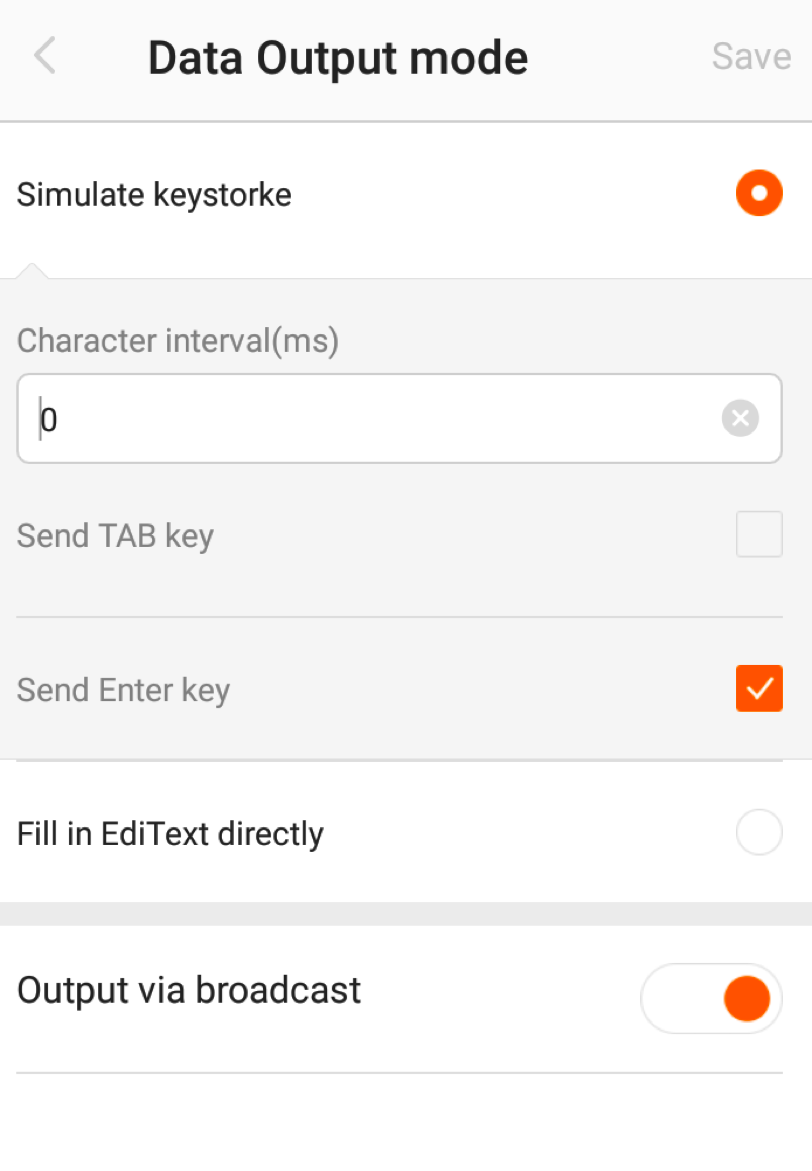Image resolution: width=812 pixels, height=1171 pixels.
Task: Tap the Send Enter key label text
Action: 123,691
